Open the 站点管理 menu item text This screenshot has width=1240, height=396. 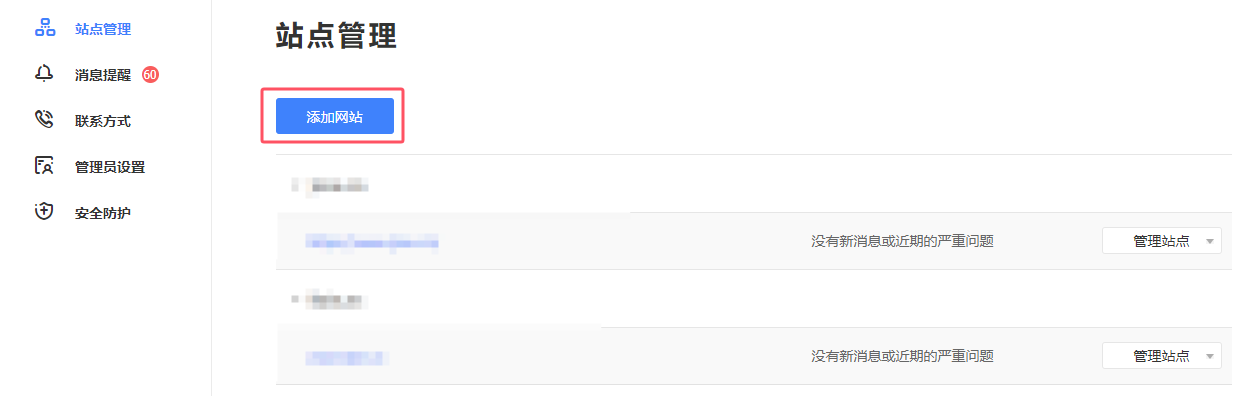point(103,29)
